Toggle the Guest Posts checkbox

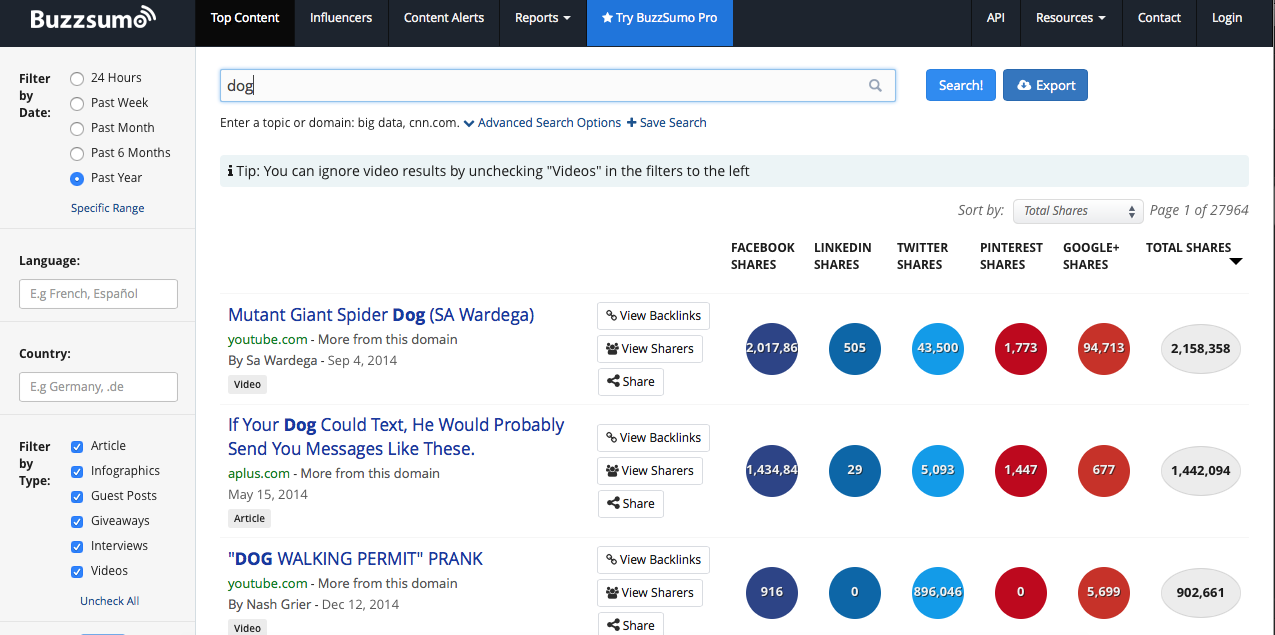(77, 497)
